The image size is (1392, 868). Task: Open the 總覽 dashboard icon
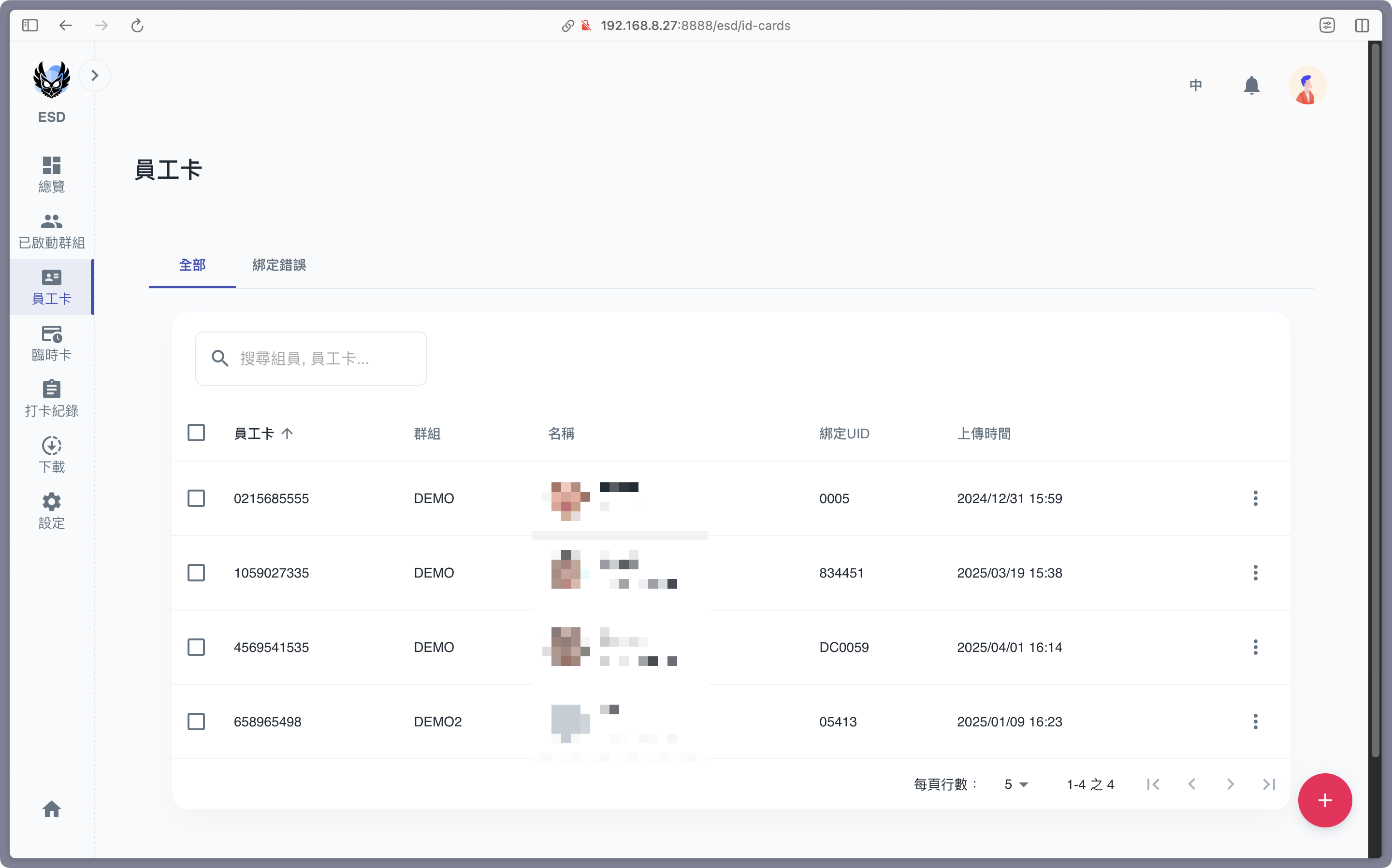(x=52, y=174)
